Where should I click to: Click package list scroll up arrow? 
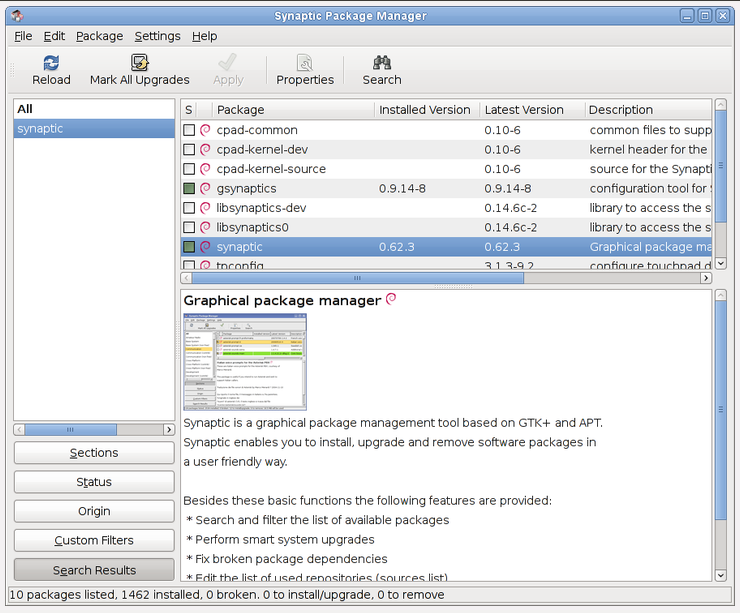pos(721,104)
